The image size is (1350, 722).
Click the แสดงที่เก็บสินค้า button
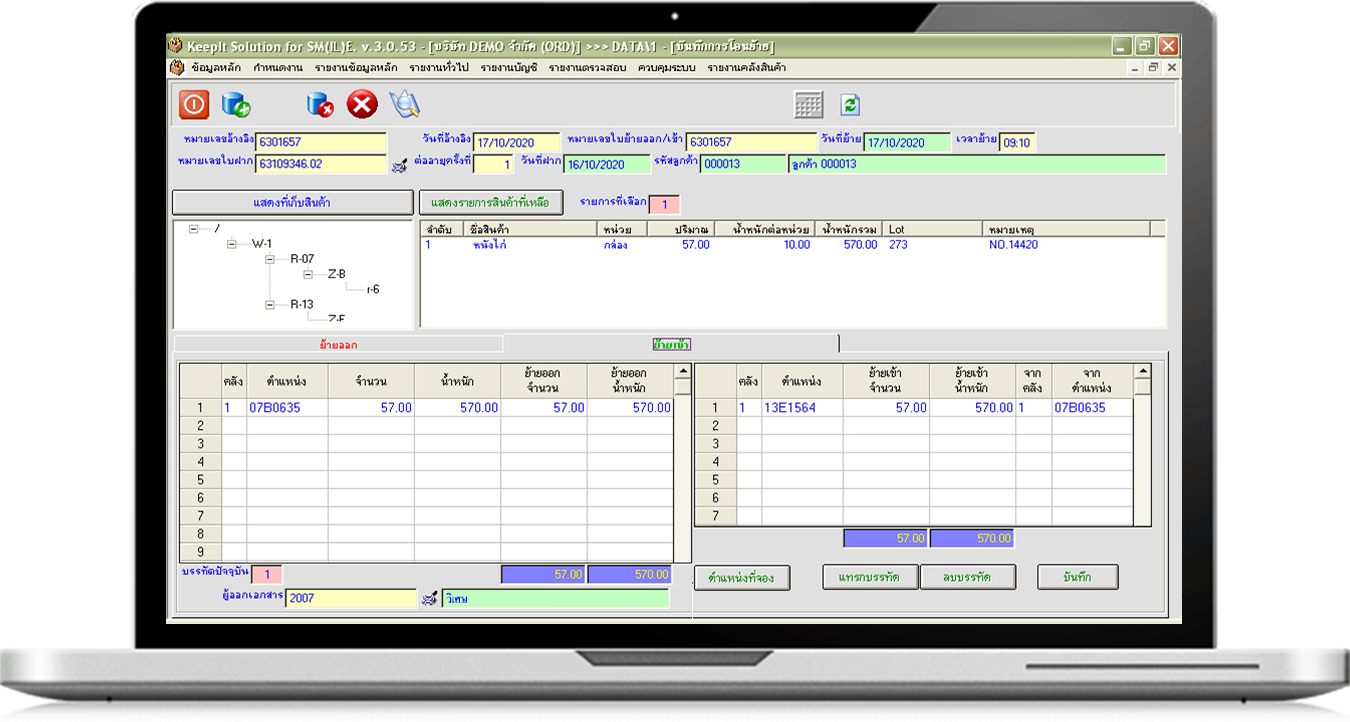tap(292, 202)
